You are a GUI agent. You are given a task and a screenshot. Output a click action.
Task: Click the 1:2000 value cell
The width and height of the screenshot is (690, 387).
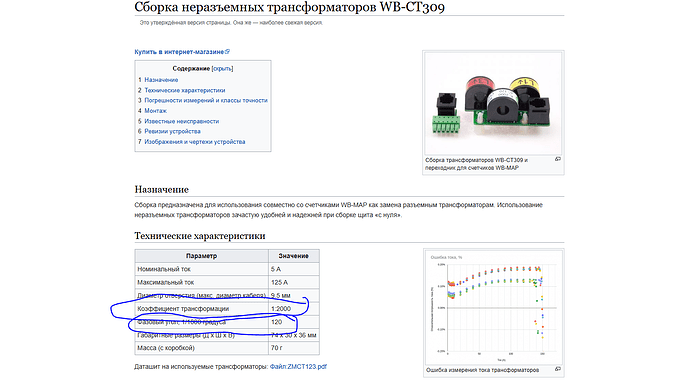(294, 309)
